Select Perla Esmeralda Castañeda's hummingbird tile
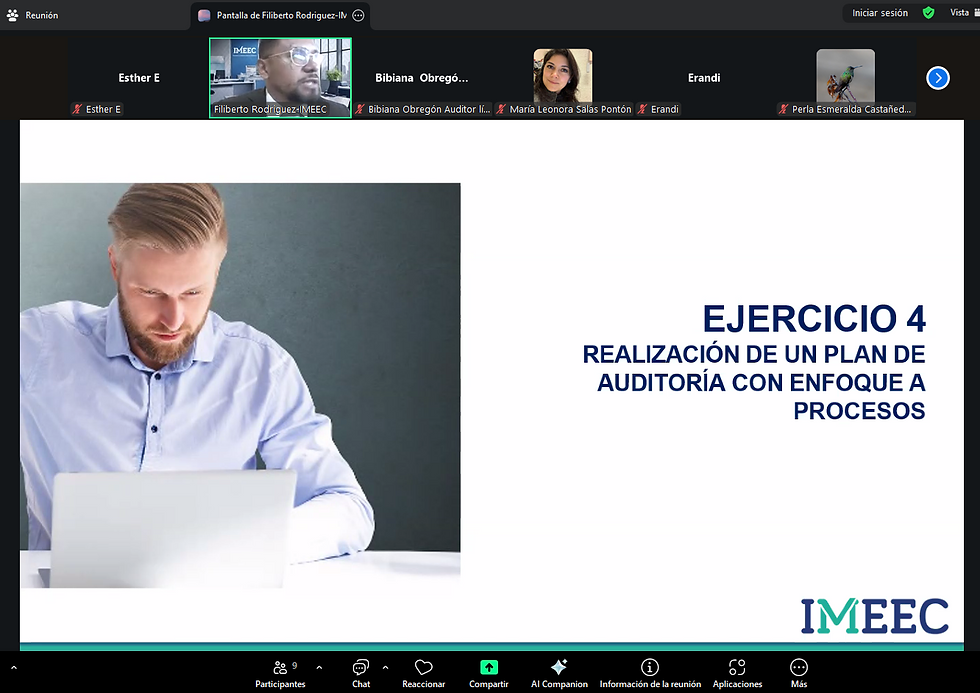 click(846, 77)
